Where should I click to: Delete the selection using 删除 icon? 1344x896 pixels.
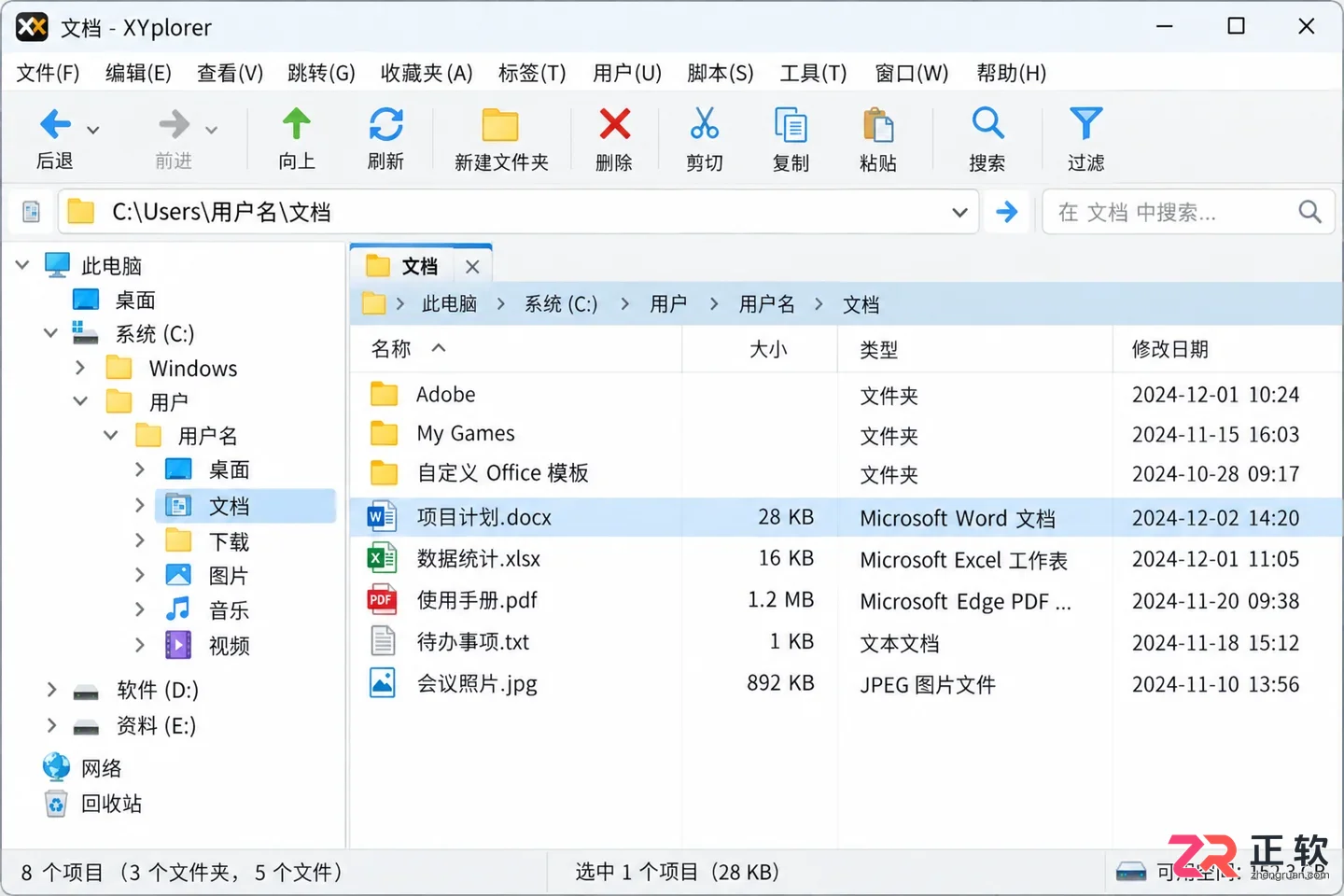(614, 124)
